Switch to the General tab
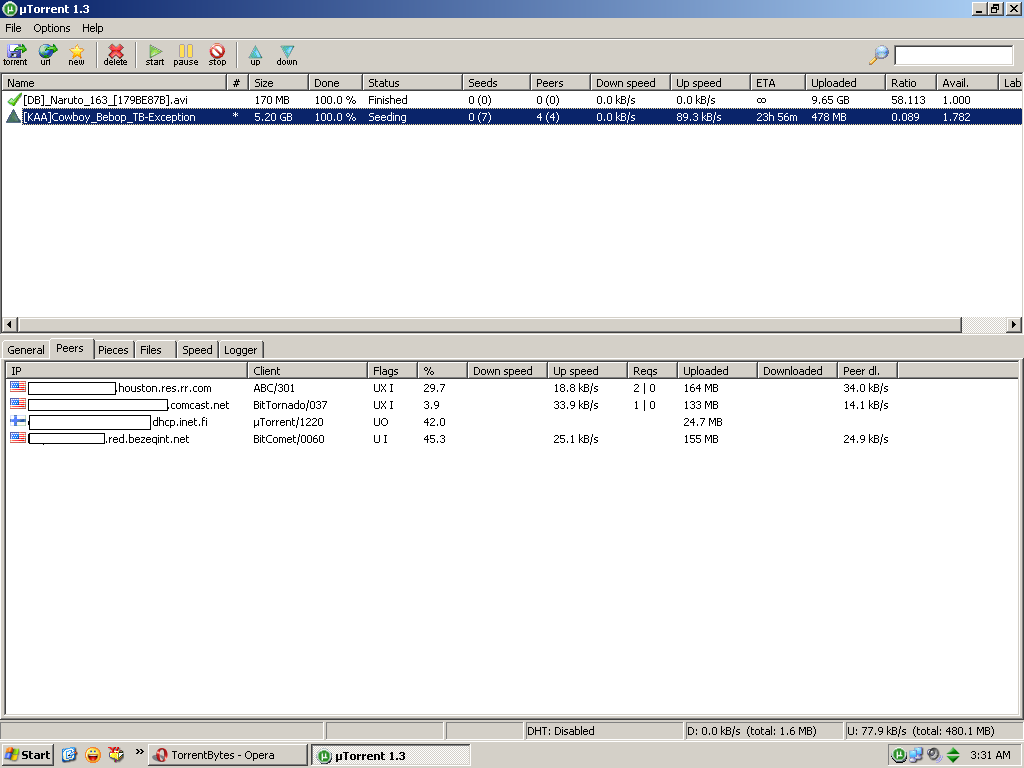1024x768 pixels. pyautogui.click(x=26, y=350)
